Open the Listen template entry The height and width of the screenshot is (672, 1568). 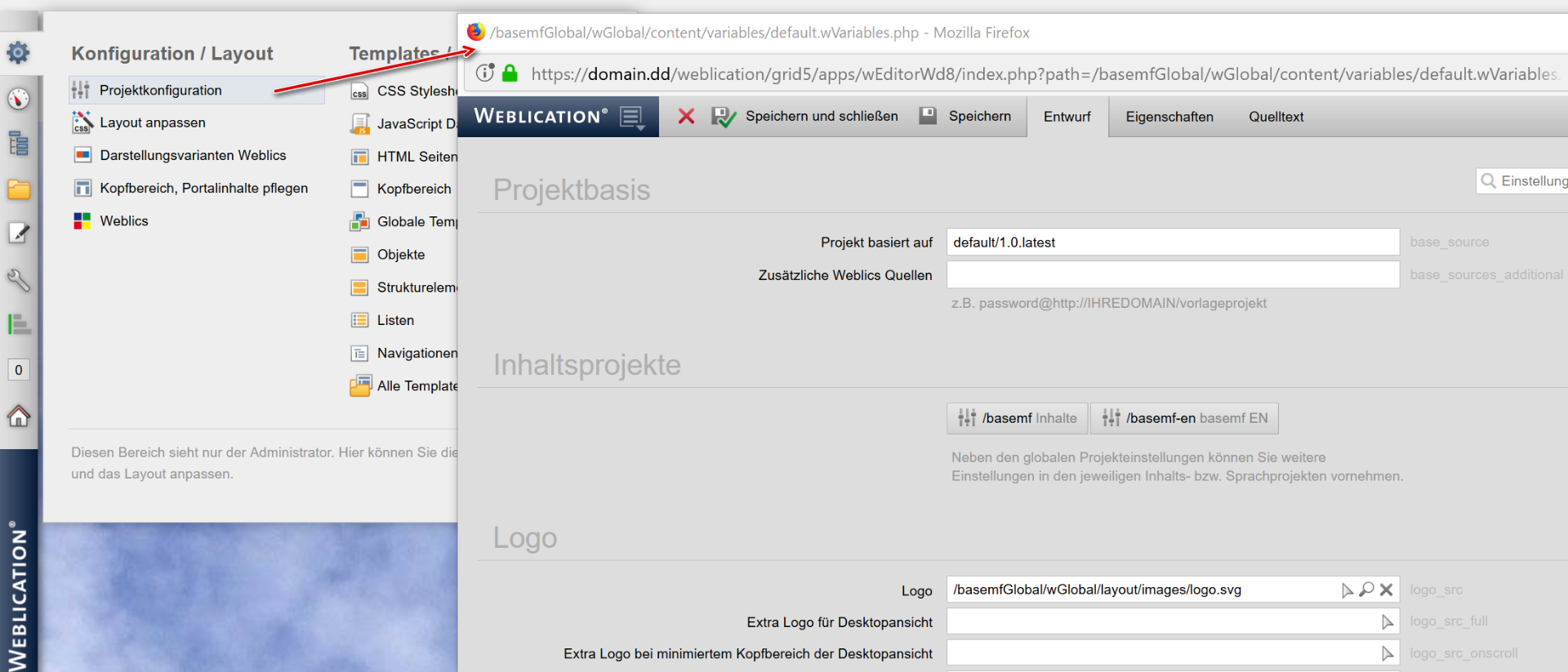click(x=383, y=320)
